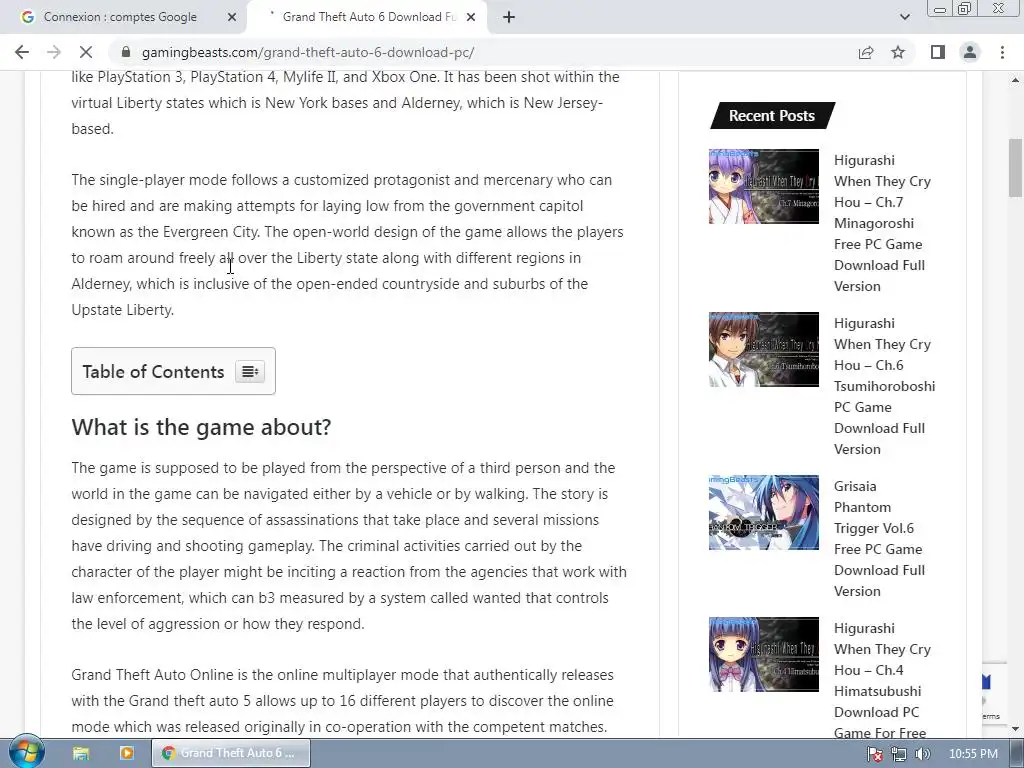Screen dimensions: 1024x768
Task: Open the network tray icon
Action: 899,754
